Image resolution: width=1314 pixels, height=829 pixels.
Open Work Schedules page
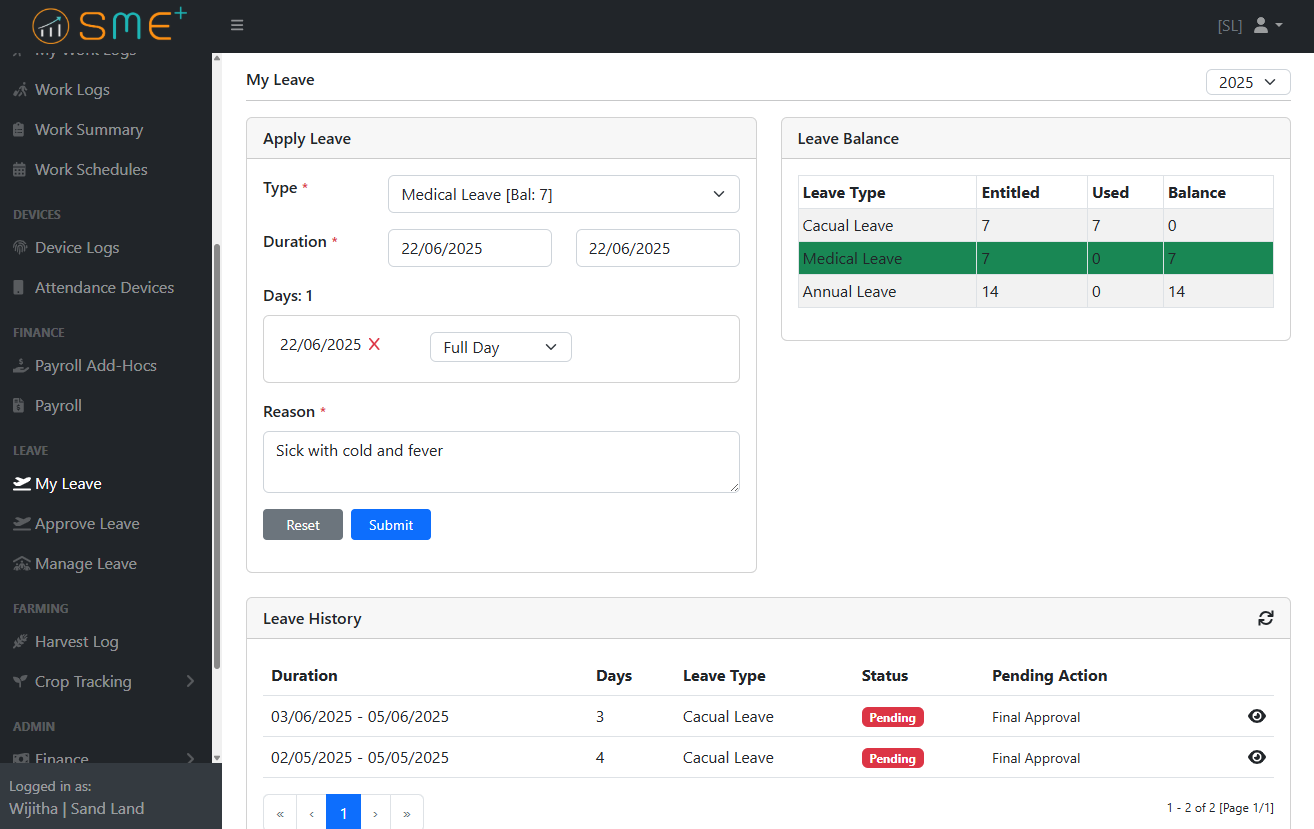coord(91,169)
